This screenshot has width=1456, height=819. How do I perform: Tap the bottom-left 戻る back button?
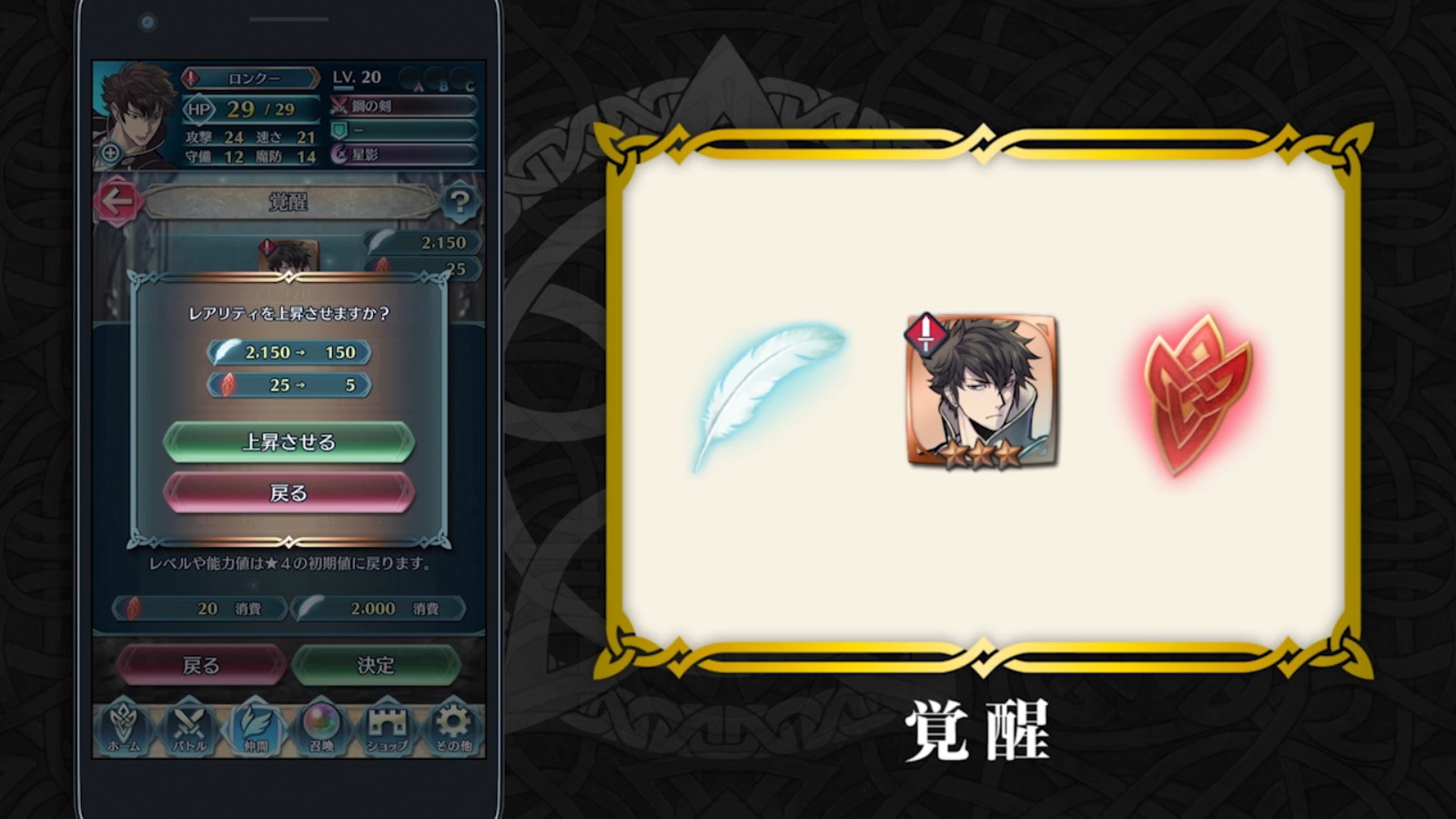(x=200, y=665)
